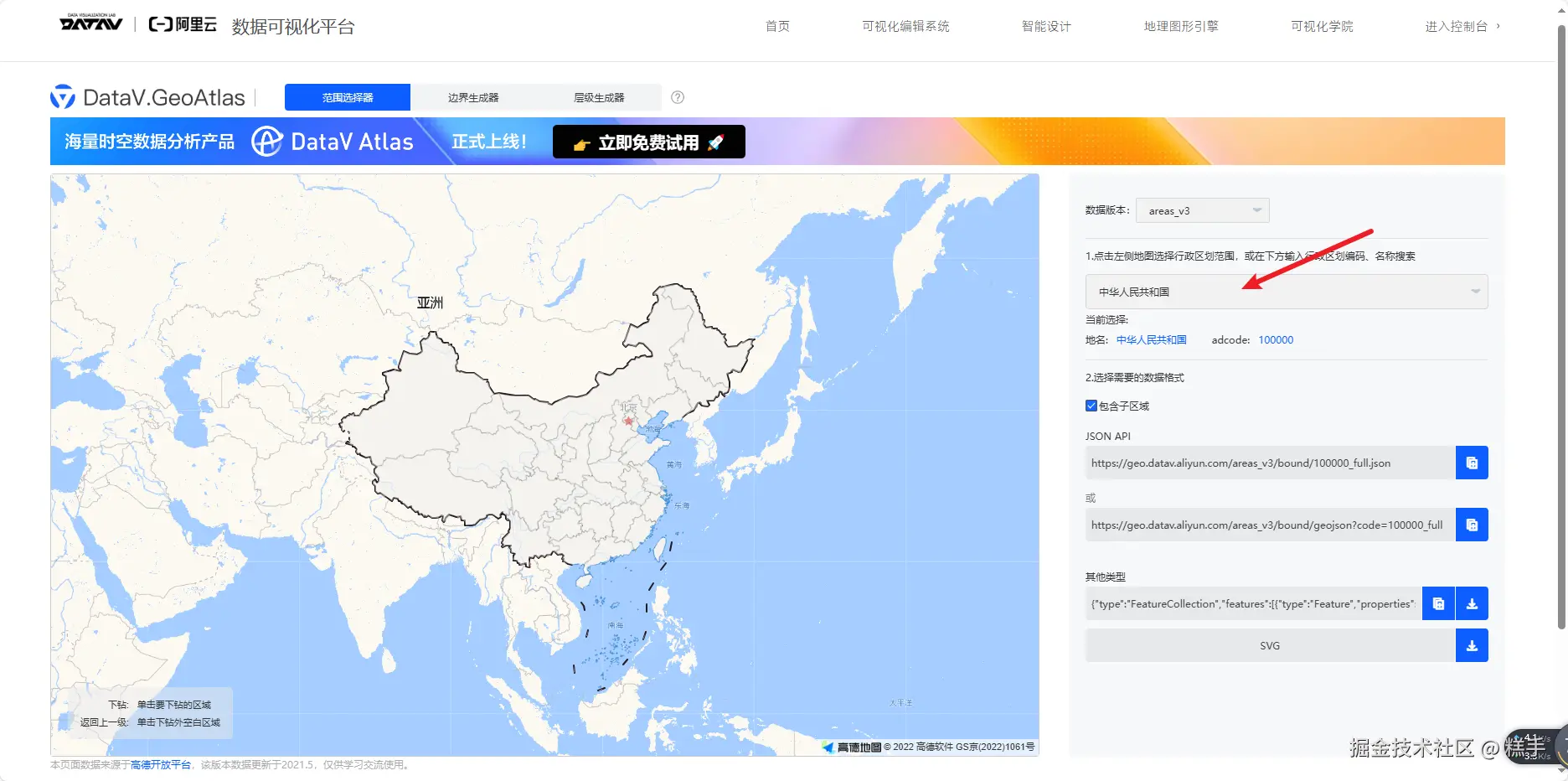The width and height of the screenshot is (1568, 781).
Task: Click the DataV logo icon
Action: pyautogui.click(x=91, y=23)
